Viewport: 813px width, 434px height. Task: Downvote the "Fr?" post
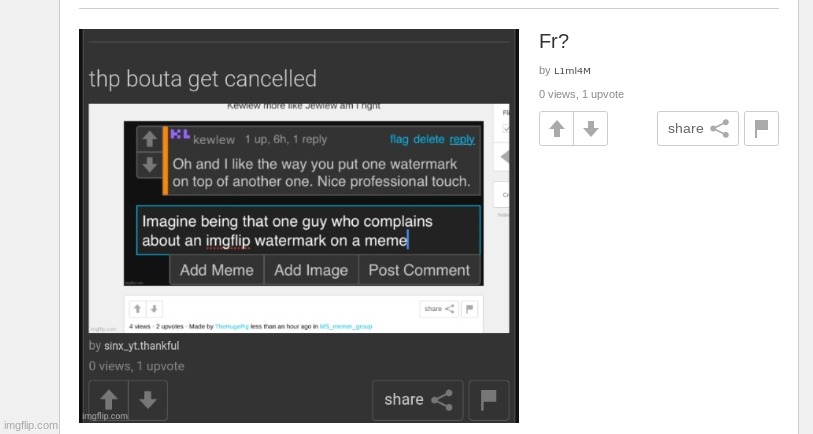[x=591, y=129]
